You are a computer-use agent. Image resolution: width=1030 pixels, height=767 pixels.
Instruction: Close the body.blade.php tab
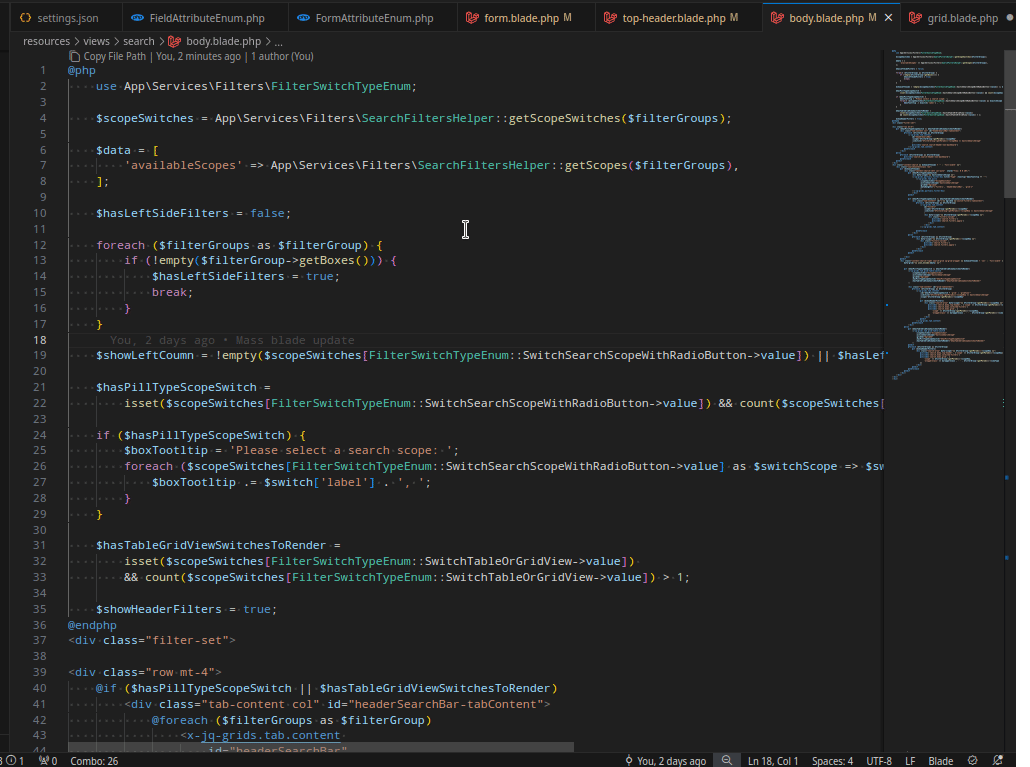pos(886,18)
